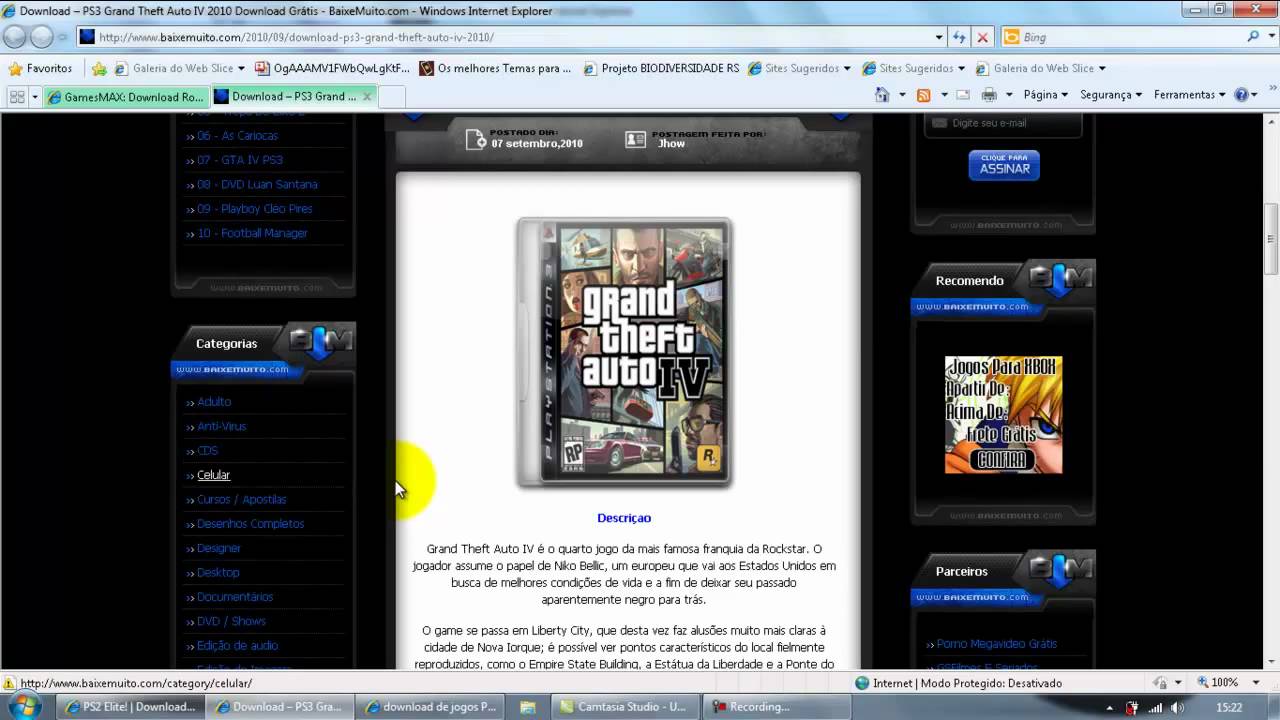This screenshot has height=720, width=1280.
Task: Open a new blank tab
Action: coord(392,96)
